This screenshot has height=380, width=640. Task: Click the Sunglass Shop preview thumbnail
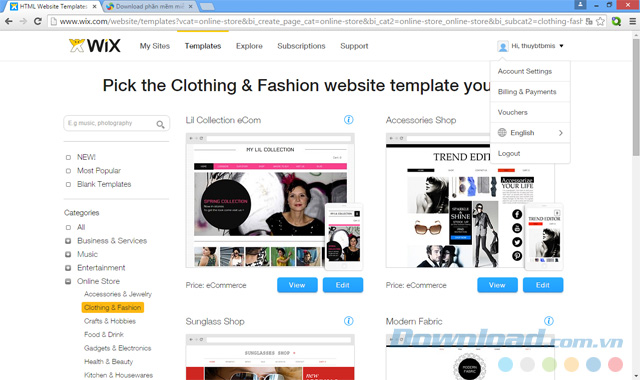[x=270, y=357]
